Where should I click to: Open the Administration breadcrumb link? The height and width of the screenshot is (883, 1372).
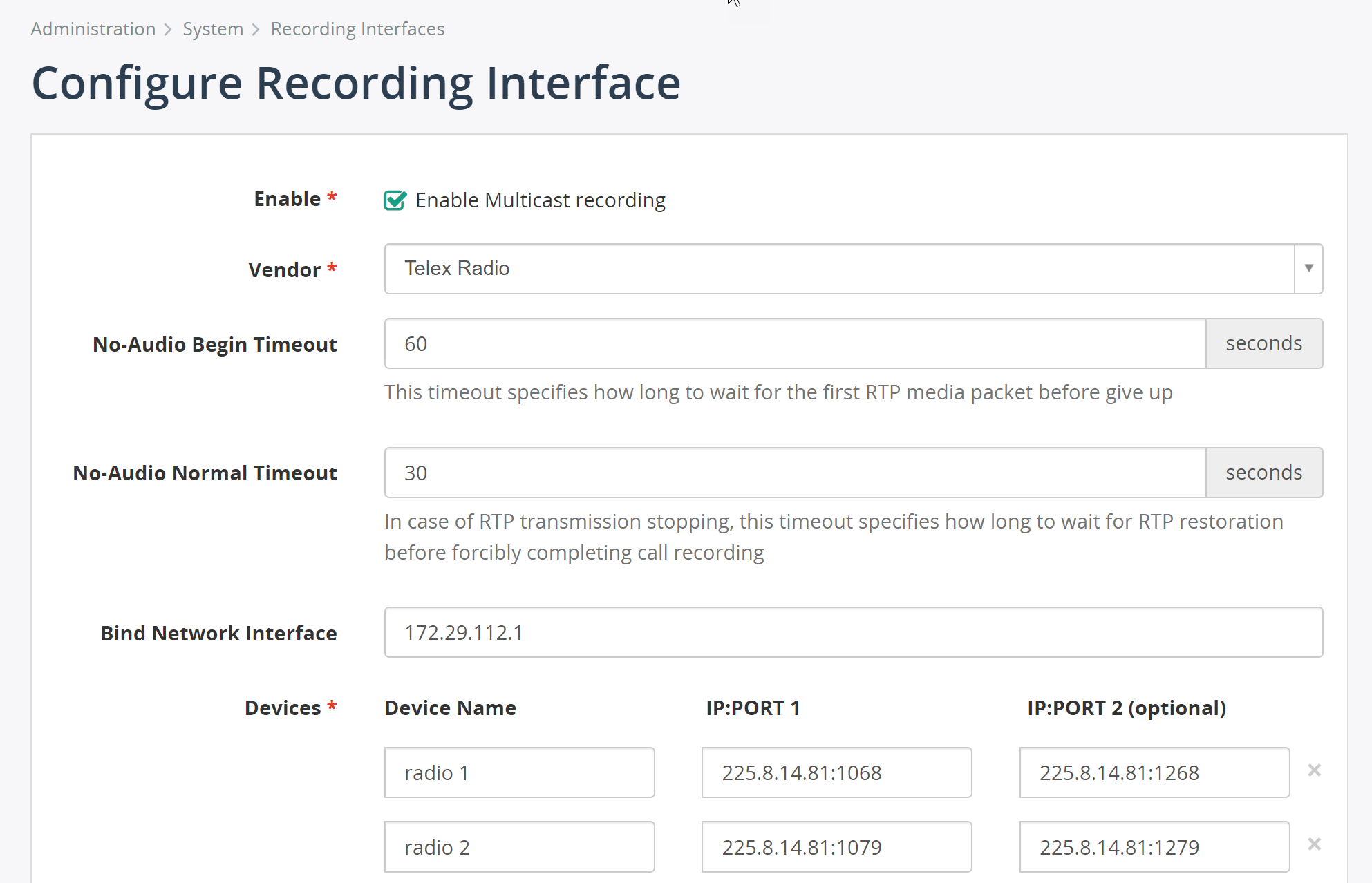click(93, 29)
